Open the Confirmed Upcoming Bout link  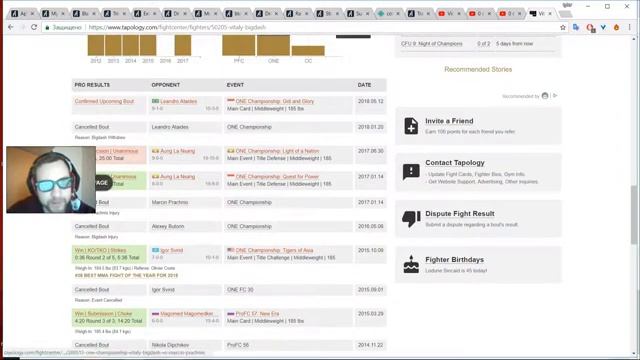pos(104,101)
